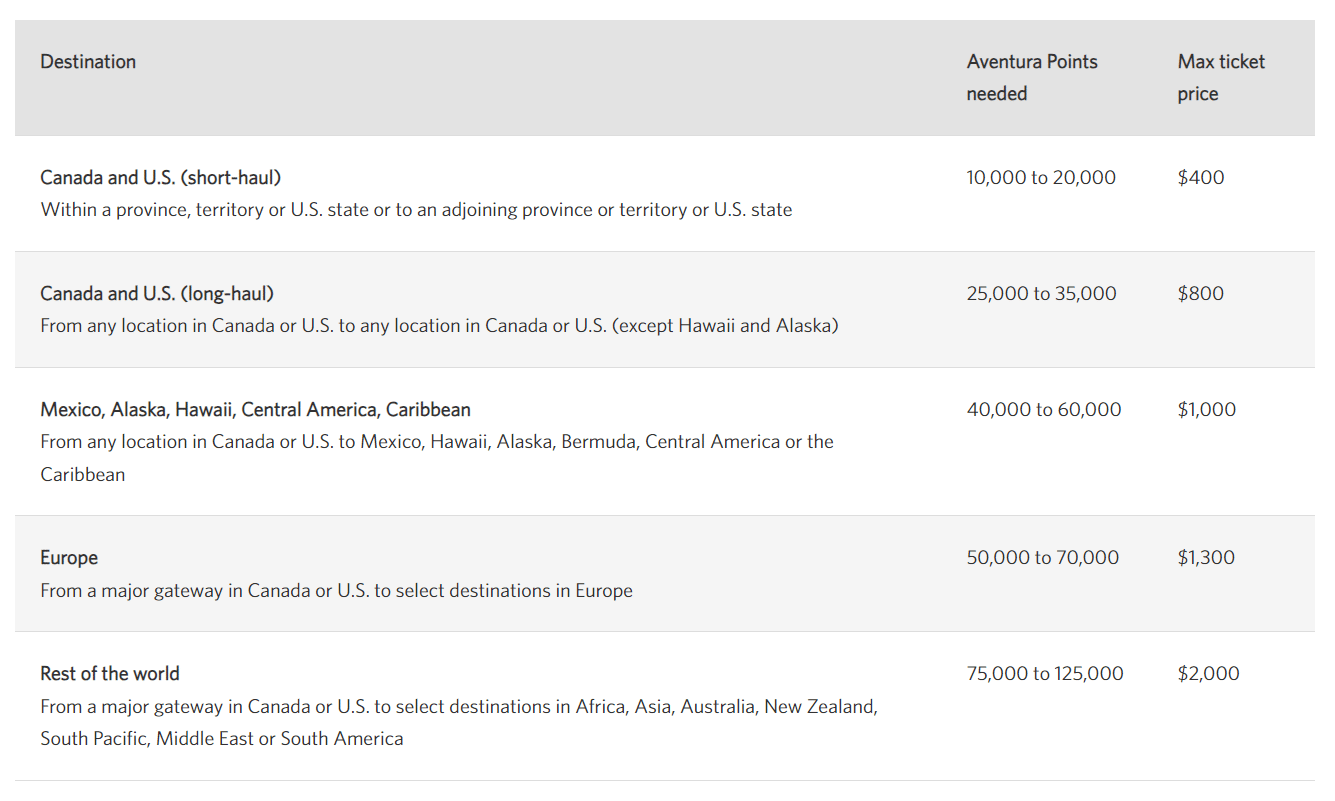The width and height of the screenshot is (1335, 801).
Task: Select the Canada and U.S. (long-haul) title
Action: coord(157,294)
